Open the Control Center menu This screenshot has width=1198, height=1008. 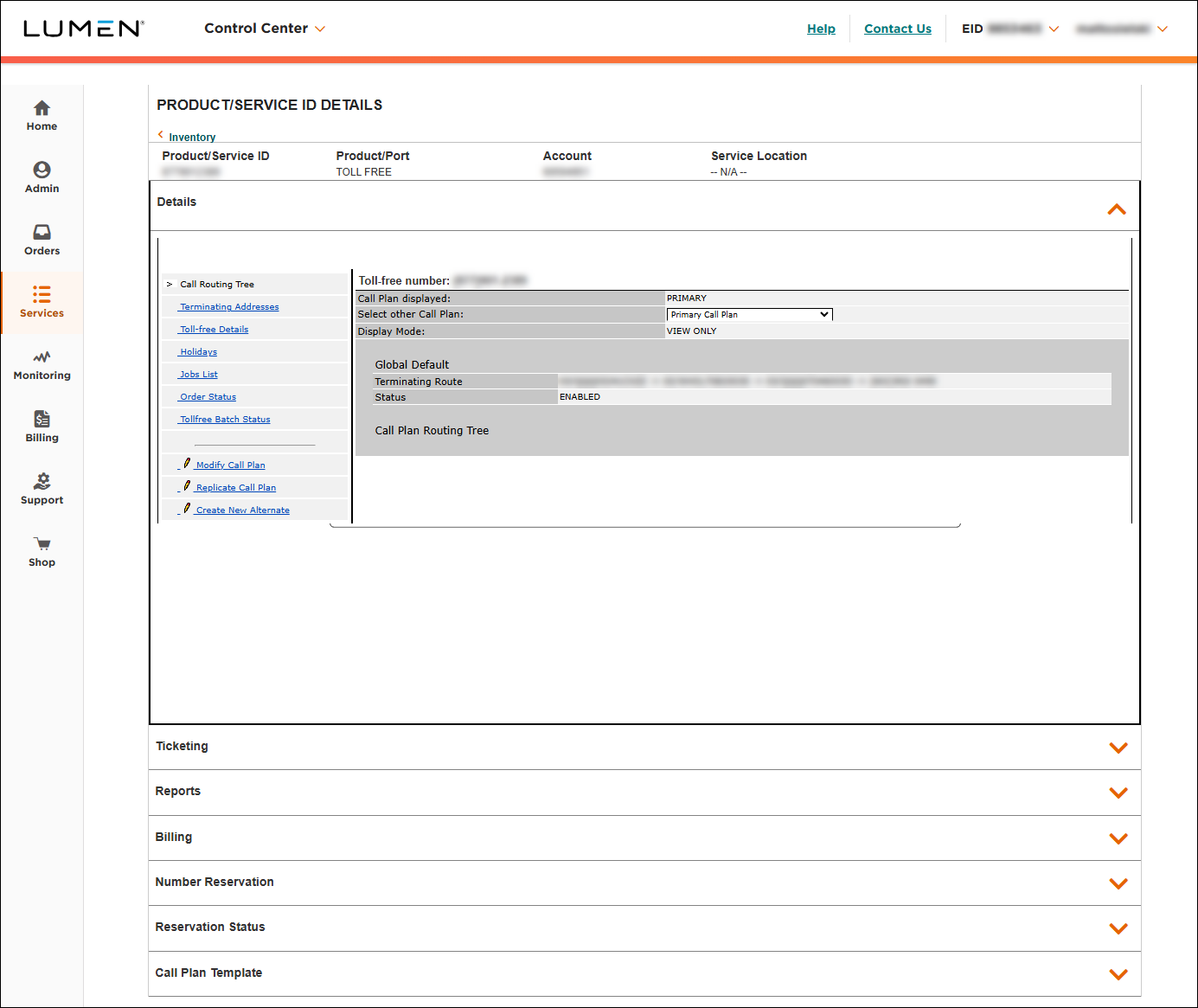[265, 28]
